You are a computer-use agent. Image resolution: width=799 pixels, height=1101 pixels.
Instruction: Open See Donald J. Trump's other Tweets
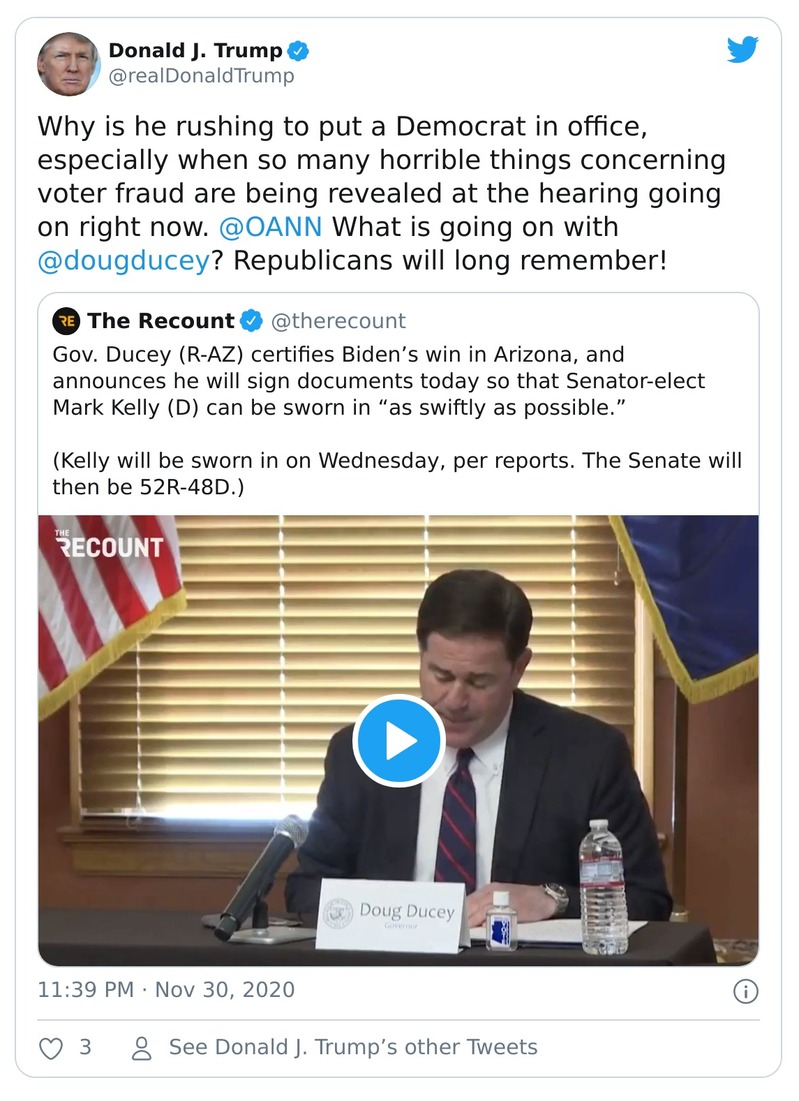pyautogui.click(x=352, y=1047)
